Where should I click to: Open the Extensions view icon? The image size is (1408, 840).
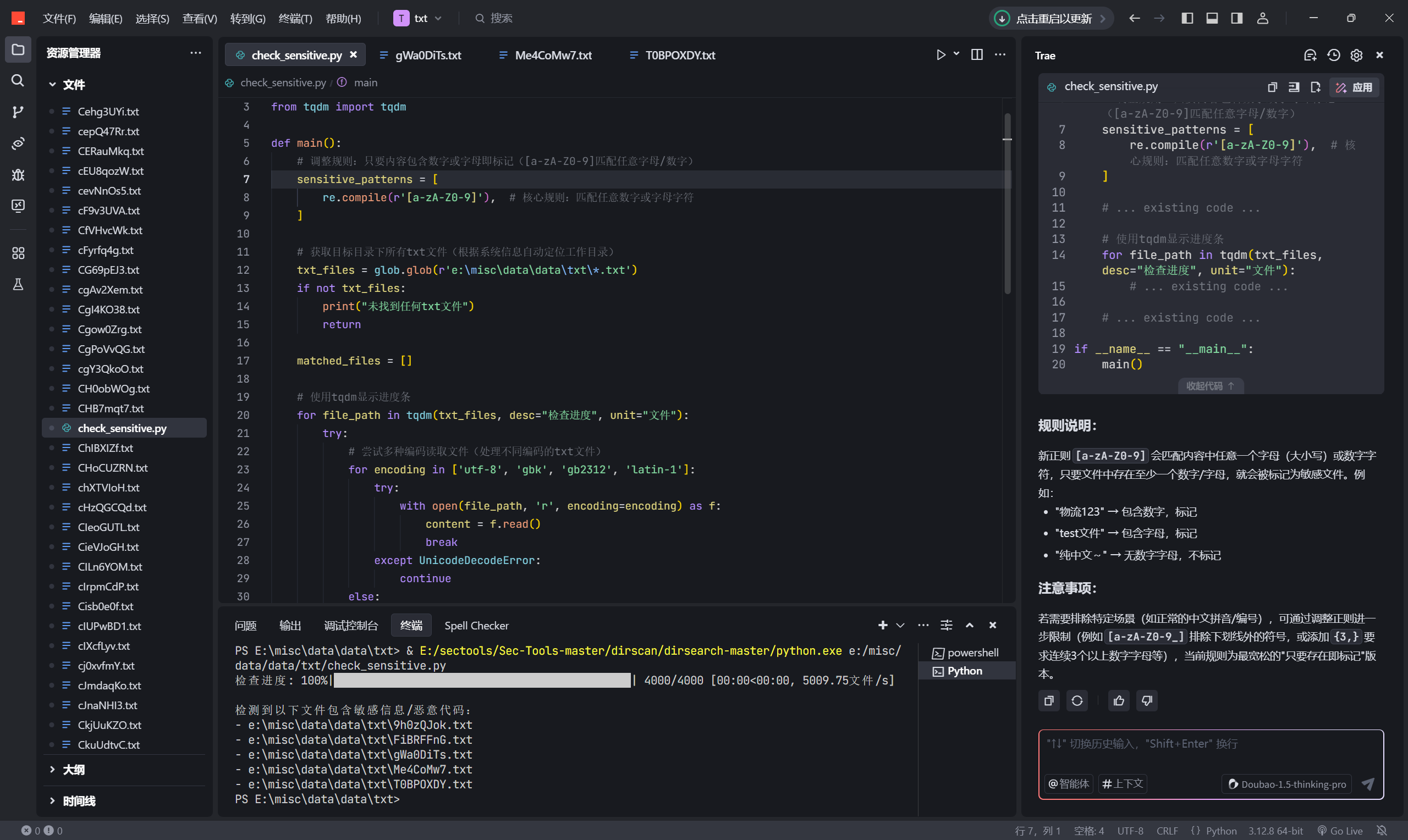point(18,253)
